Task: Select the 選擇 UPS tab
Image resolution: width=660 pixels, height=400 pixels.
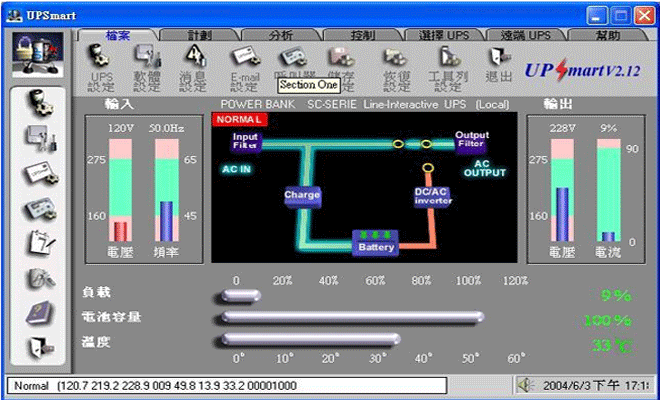Action: click(444, 35)
